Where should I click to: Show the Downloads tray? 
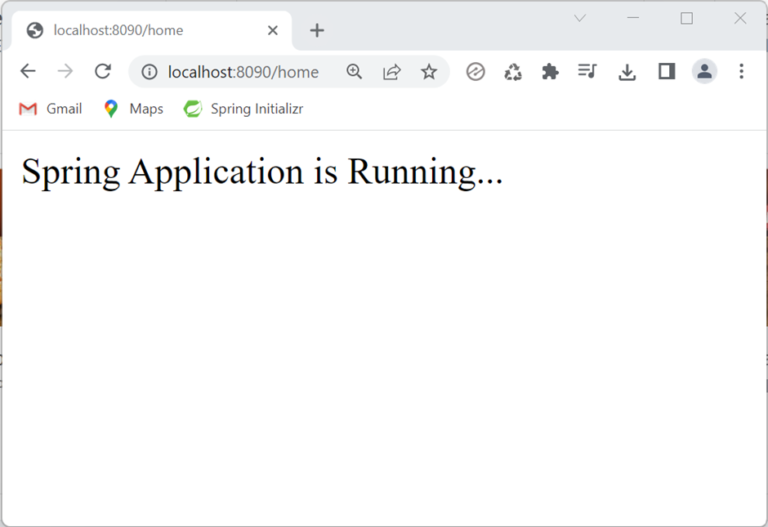click(x=627, y=72)
